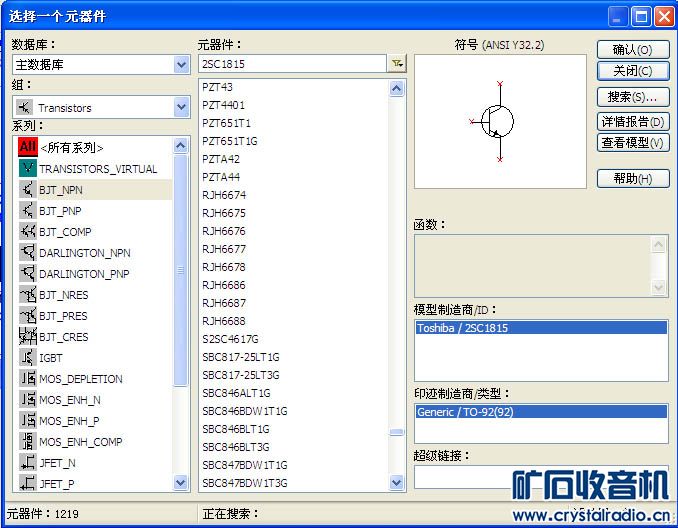Screen dimensions: 678x528
Task: Click the JFET_N family icon
Action: pyautogui.click(x=28, y=462)
